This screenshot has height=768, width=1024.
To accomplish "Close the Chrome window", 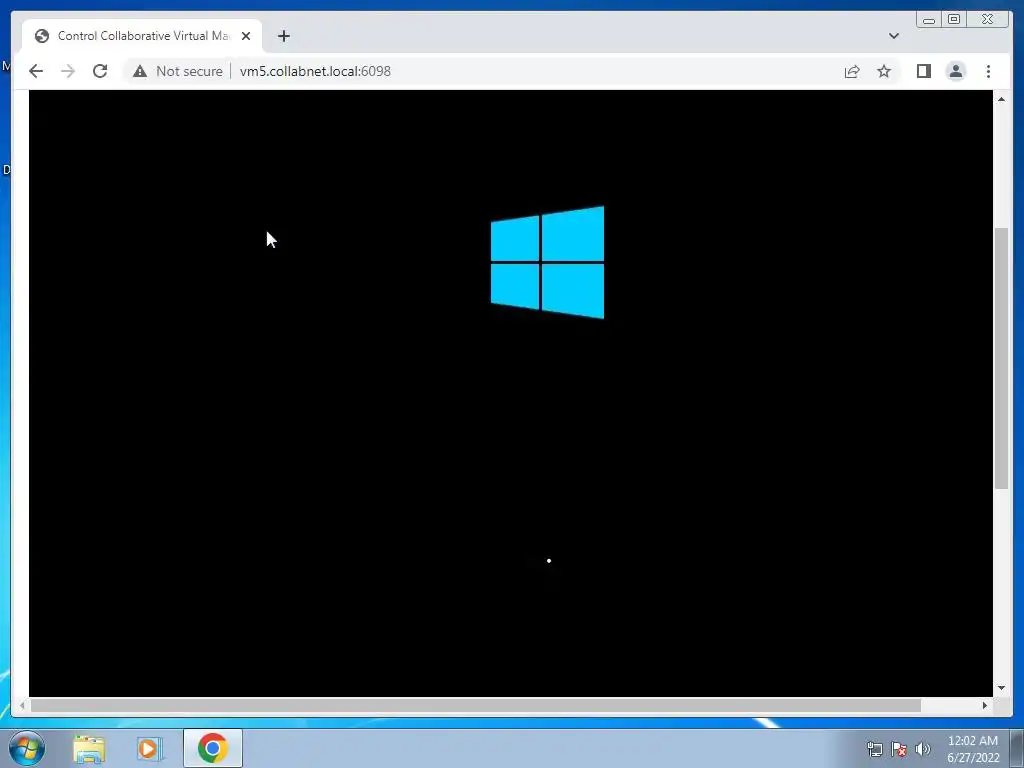I will click(987, 20).
